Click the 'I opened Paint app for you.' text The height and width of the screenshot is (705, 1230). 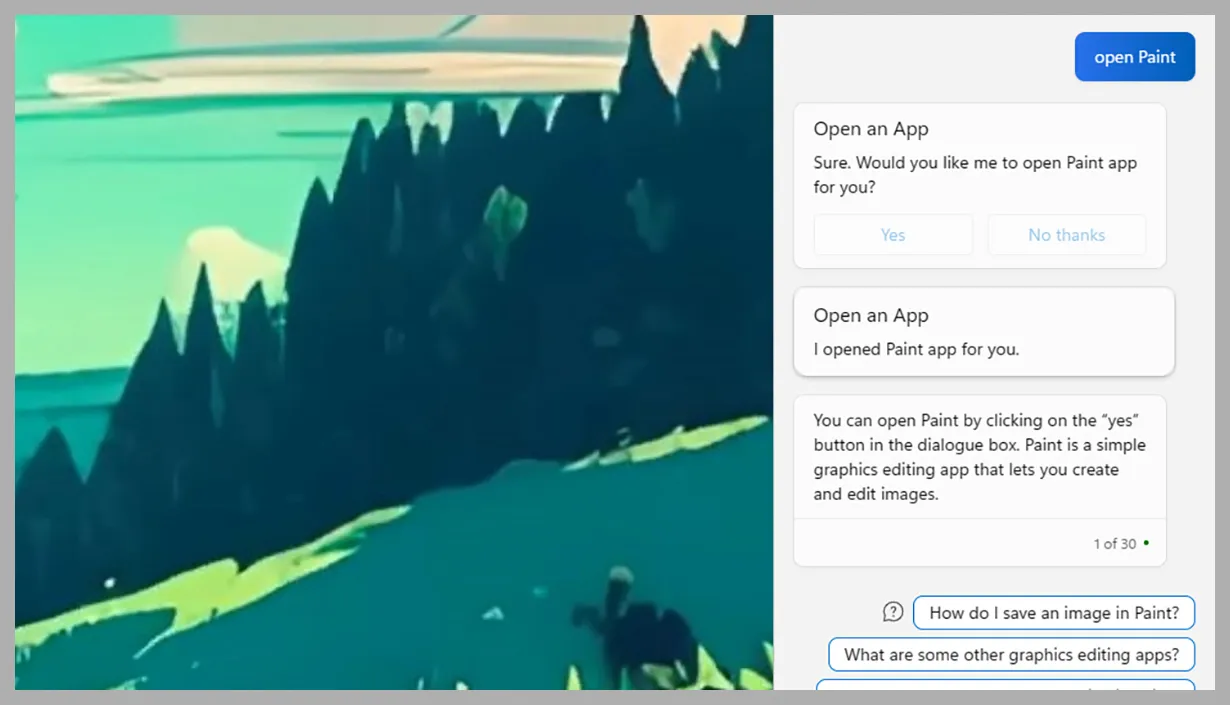click(916, 350)
